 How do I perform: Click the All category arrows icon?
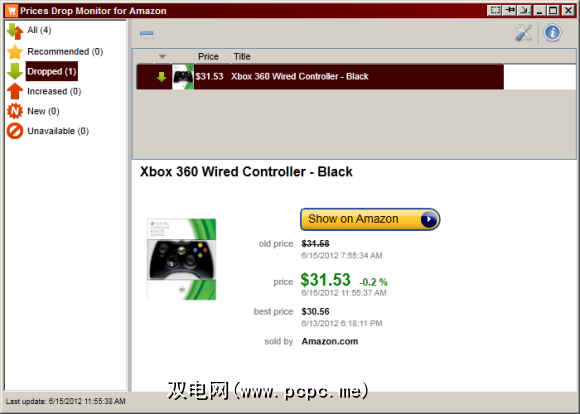[x=15, y=31]
